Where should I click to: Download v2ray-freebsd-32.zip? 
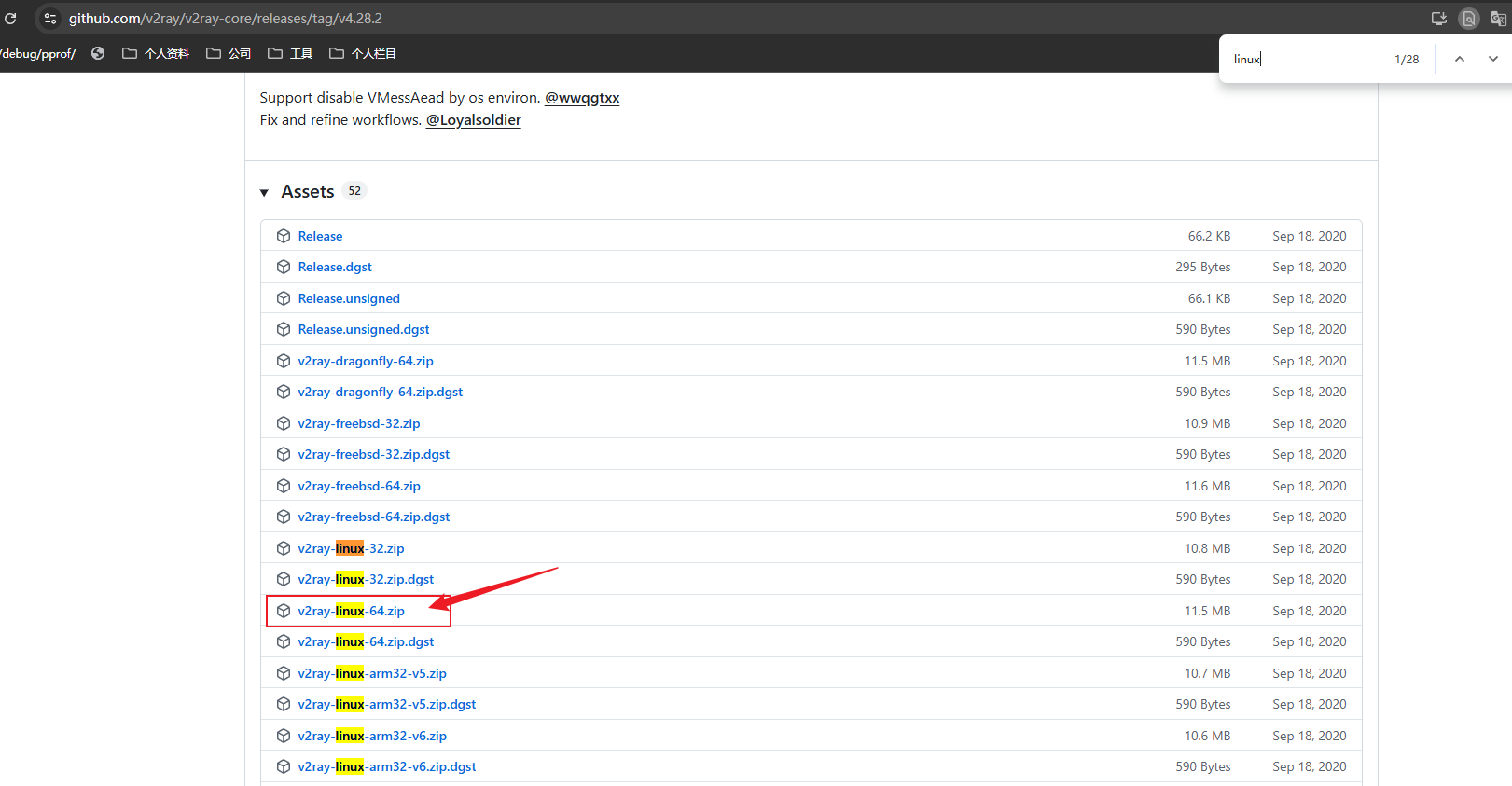pos(359,423)
